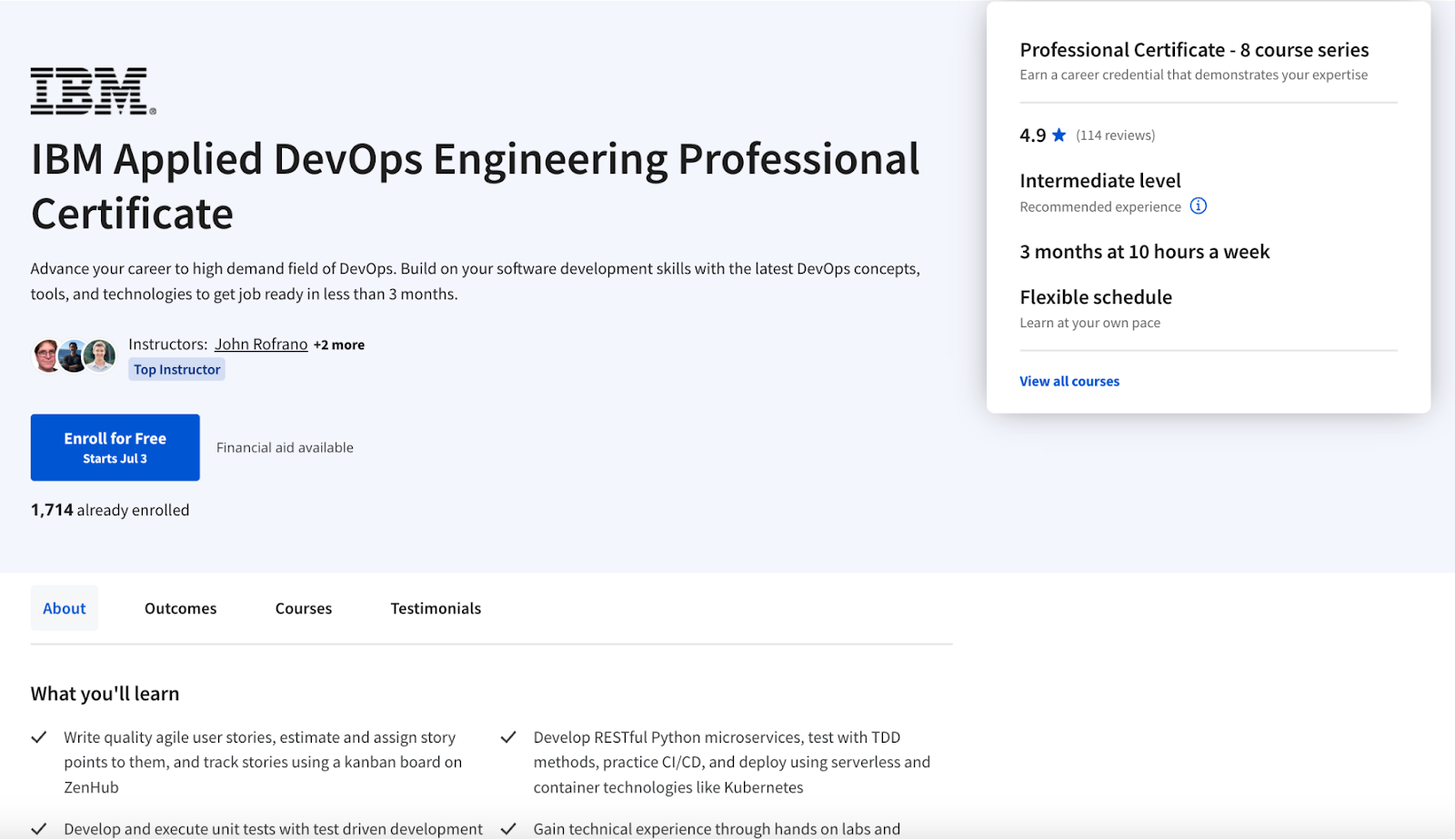Click the View all courses link

[1069, 381]
